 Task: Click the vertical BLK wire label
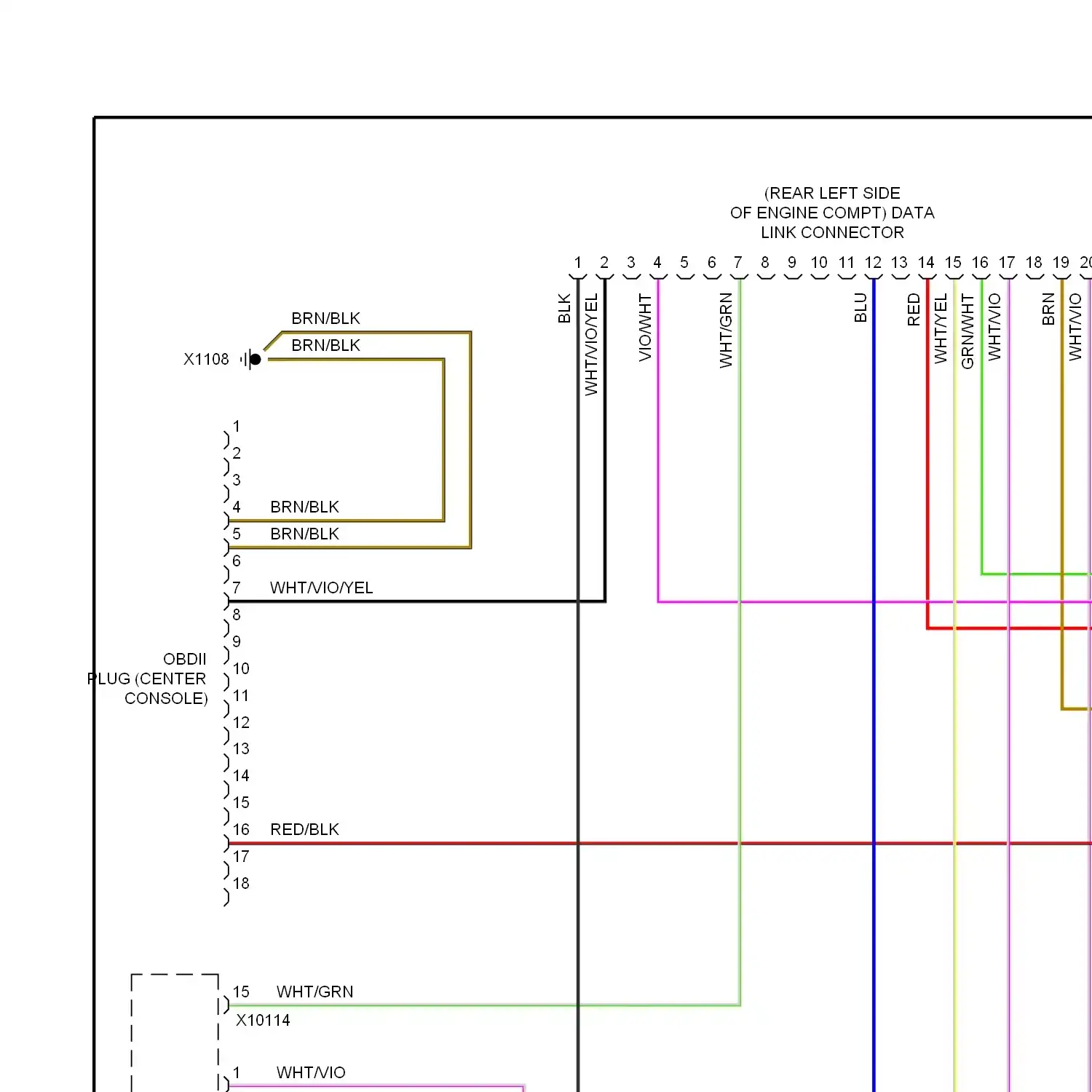tap(564, 308)
